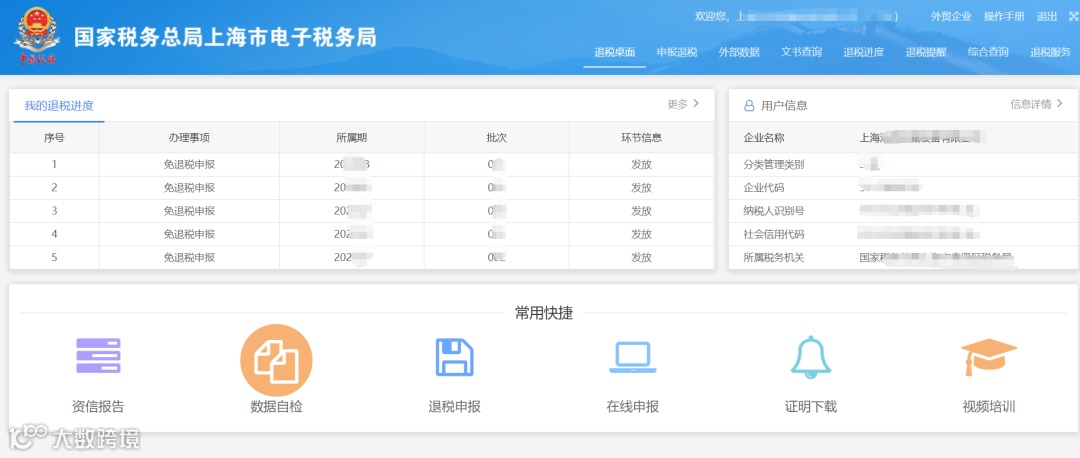Click 发放 status in row 3

[641, 211]
